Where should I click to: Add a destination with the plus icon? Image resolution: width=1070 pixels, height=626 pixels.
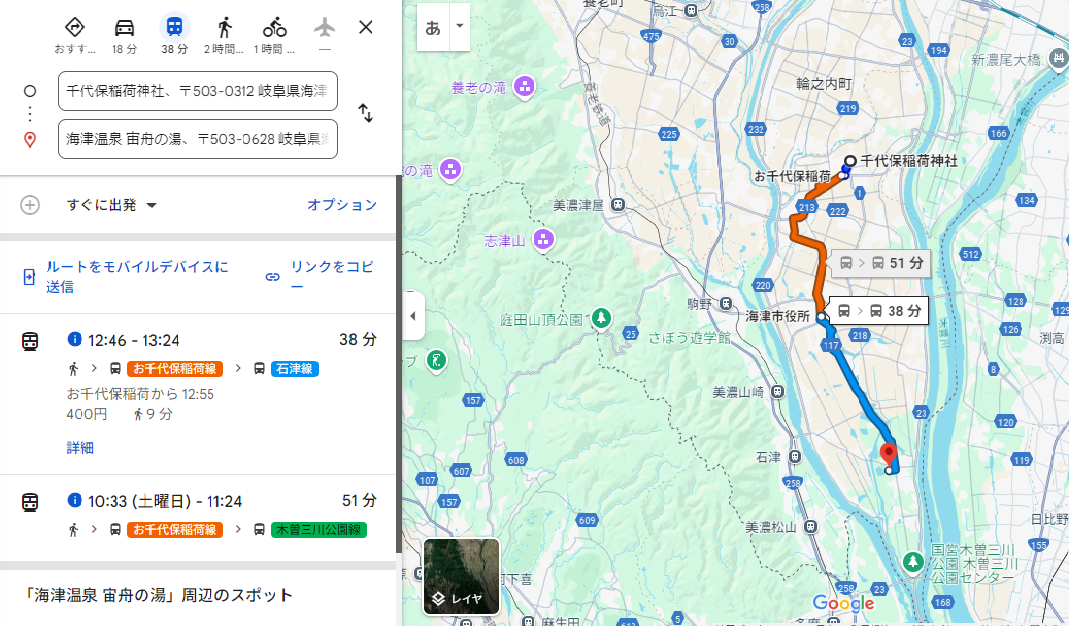pyautogui.click(x=30, y=205)
